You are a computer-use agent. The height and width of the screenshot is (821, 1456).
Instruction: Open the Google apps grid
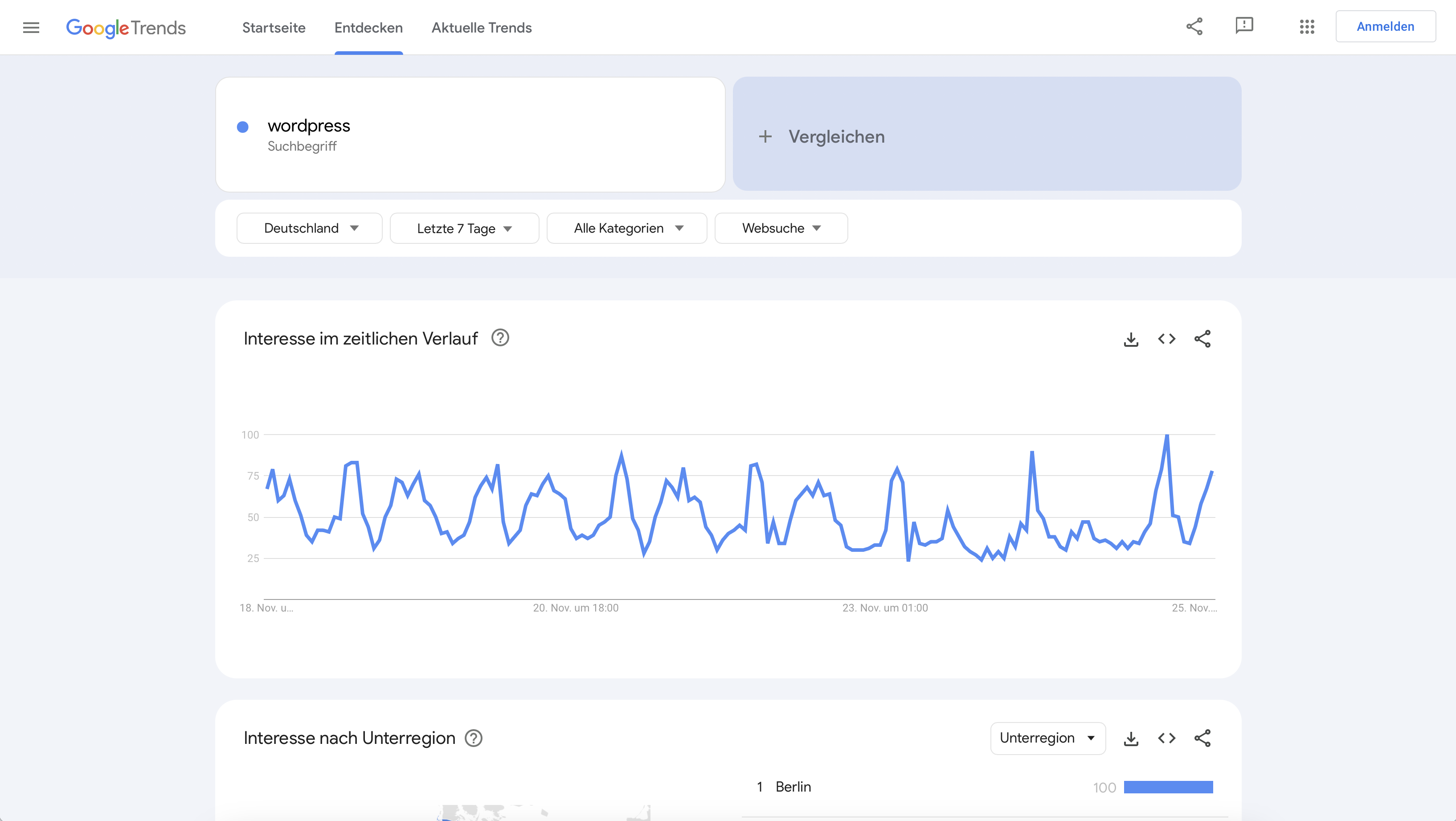[x=1307, y=27]
